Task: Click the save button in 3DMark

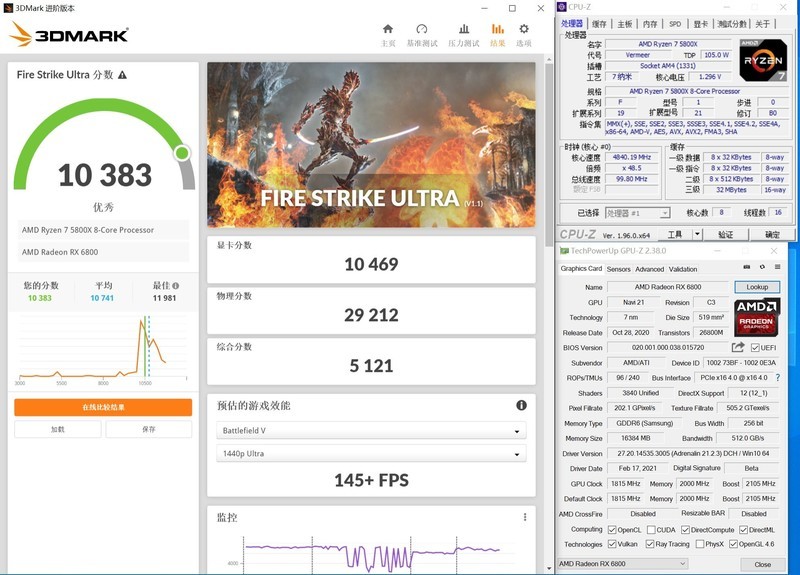Action: (x=148, y=429)
